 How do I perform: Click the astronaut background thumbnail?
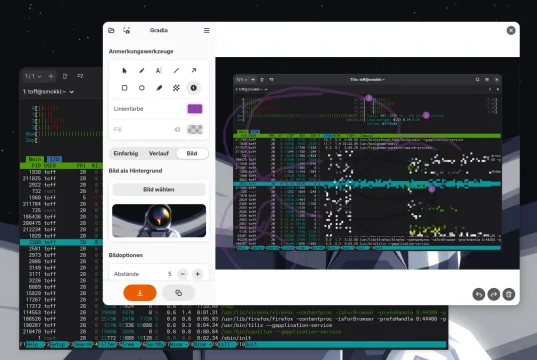(x=159, y=221)
